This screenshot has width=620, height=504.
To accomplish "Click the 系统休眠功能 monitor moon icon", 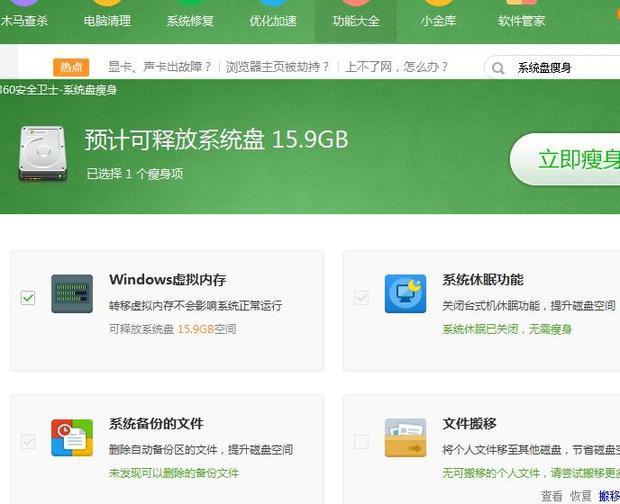I will [x=406, y=294].
